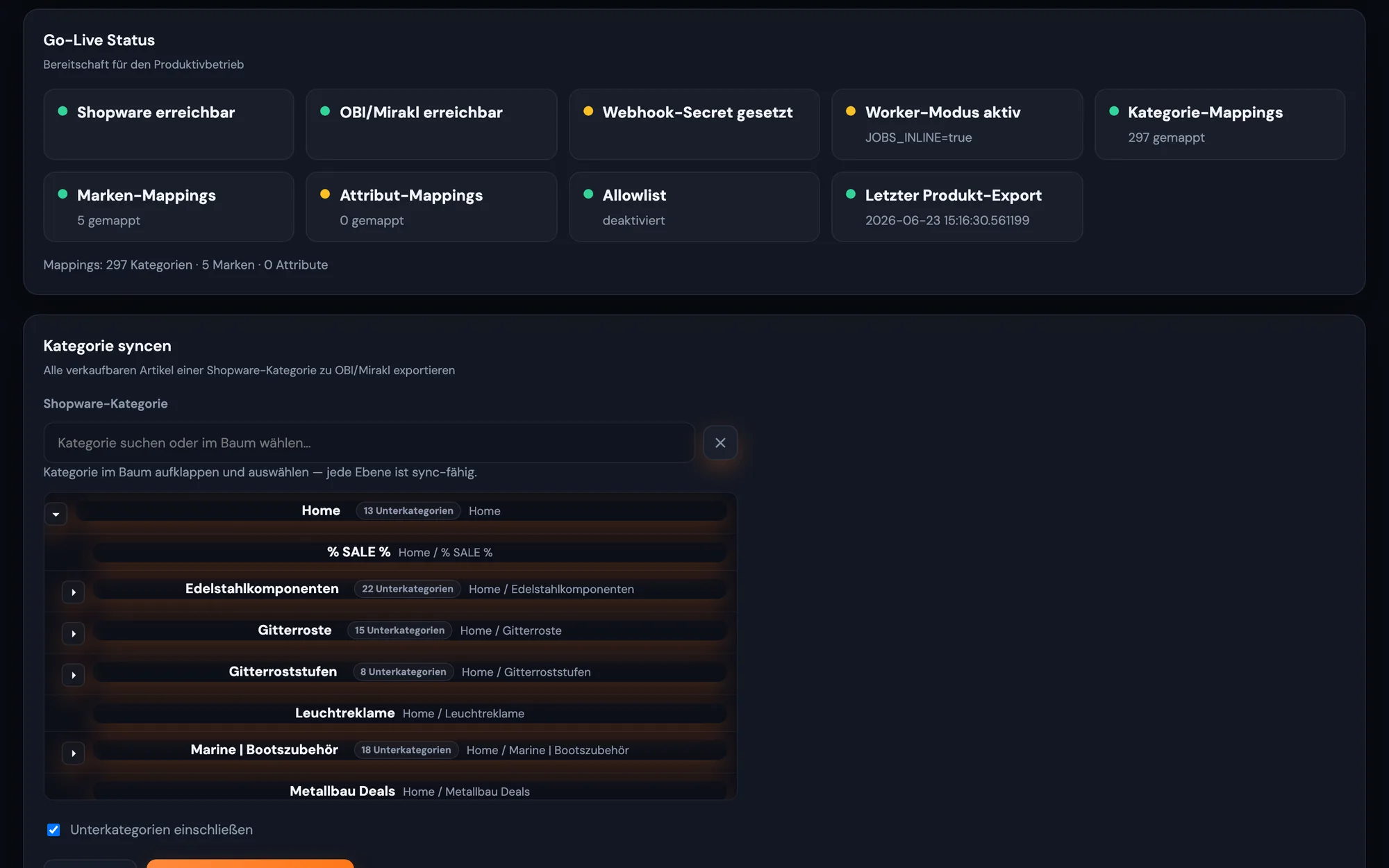
Task: Click the 15 Unterkategorien badge
Action: coord(399,631)
